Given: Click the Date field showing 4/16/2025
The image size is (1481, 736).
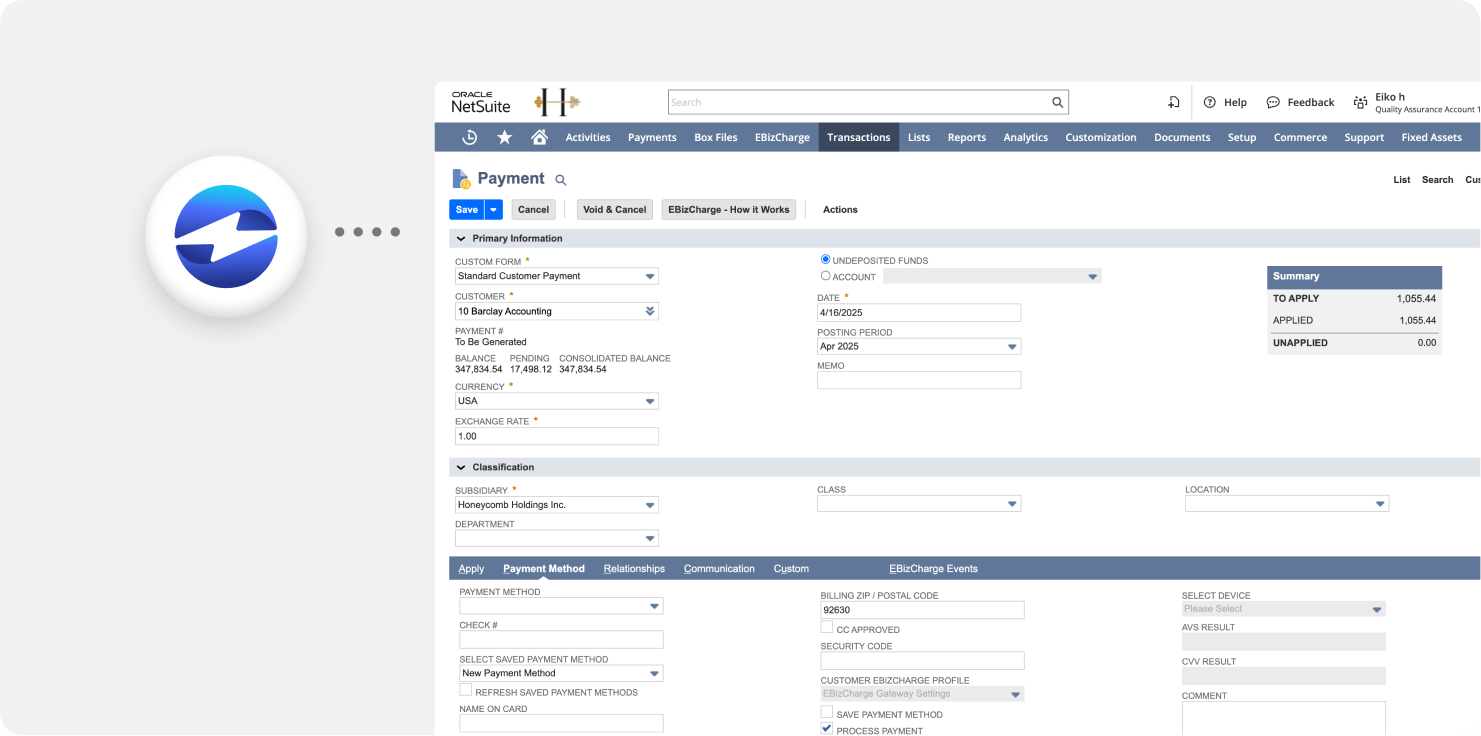Looking at the screenshot, I should click(x=919, y=313).
